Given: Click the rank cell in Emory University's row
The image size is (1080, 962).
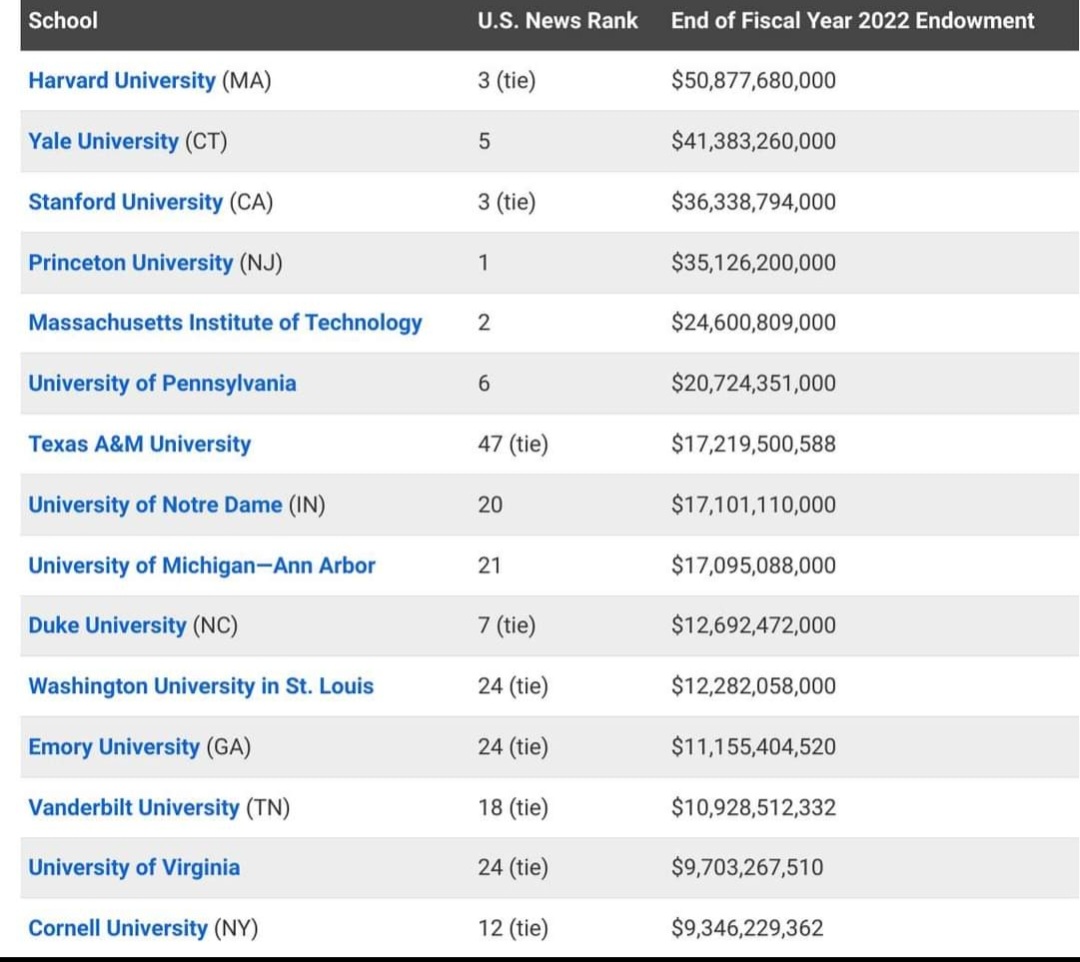Looking at the screenshot, I should [513, 746].
